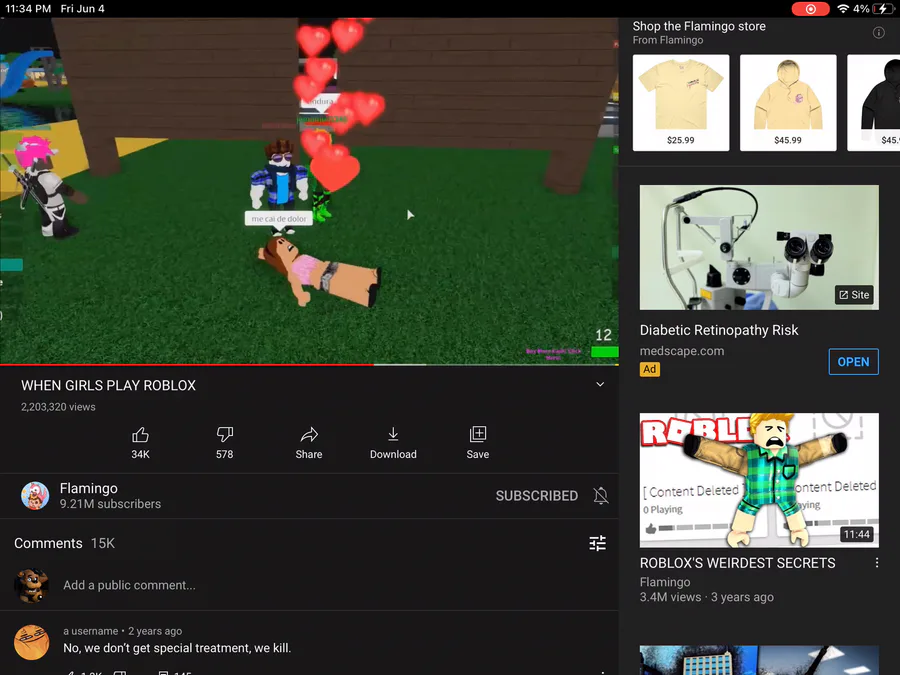Open Flamingo channel avatar
The height and width of the screenshot is (675, 900).
click(35, 496)
